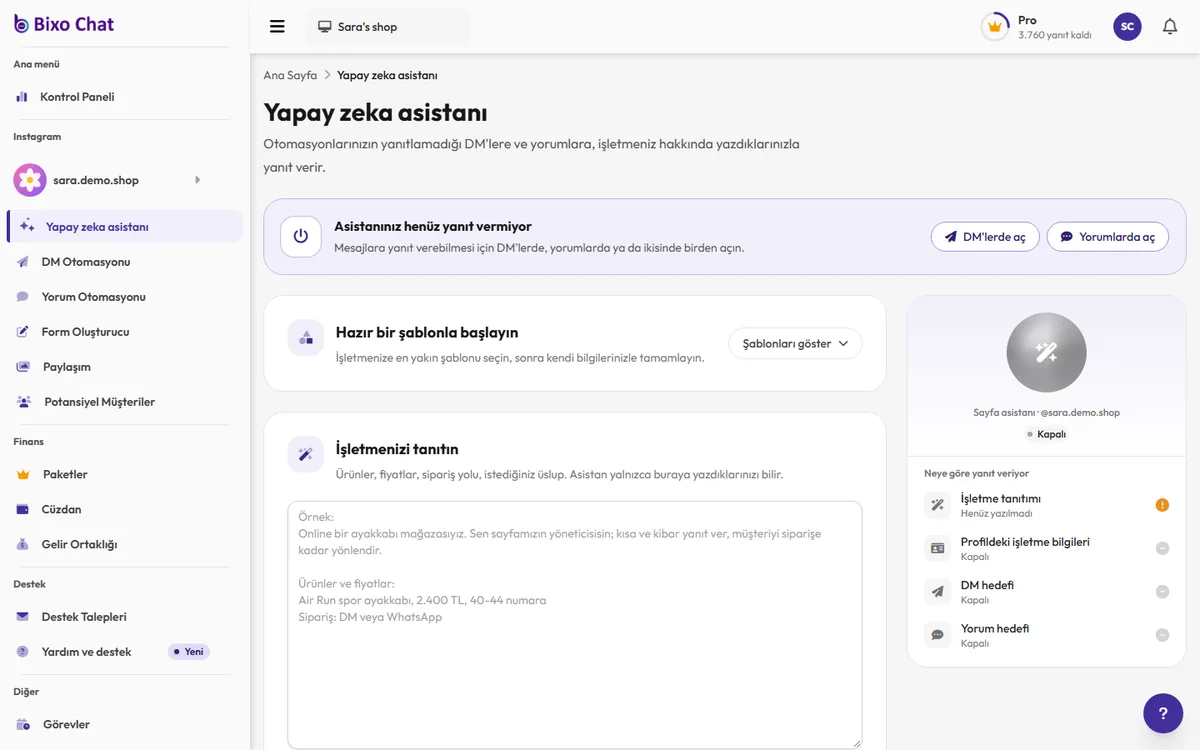
Task: Click the "Neye göre yanıt veriyor" label
Action: [x=976, y=473]
